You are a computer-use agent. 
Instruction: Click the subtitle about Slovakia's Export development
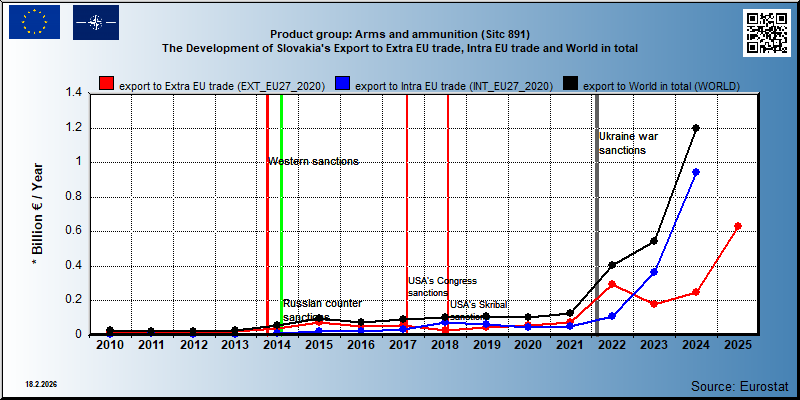click(400, 49)
